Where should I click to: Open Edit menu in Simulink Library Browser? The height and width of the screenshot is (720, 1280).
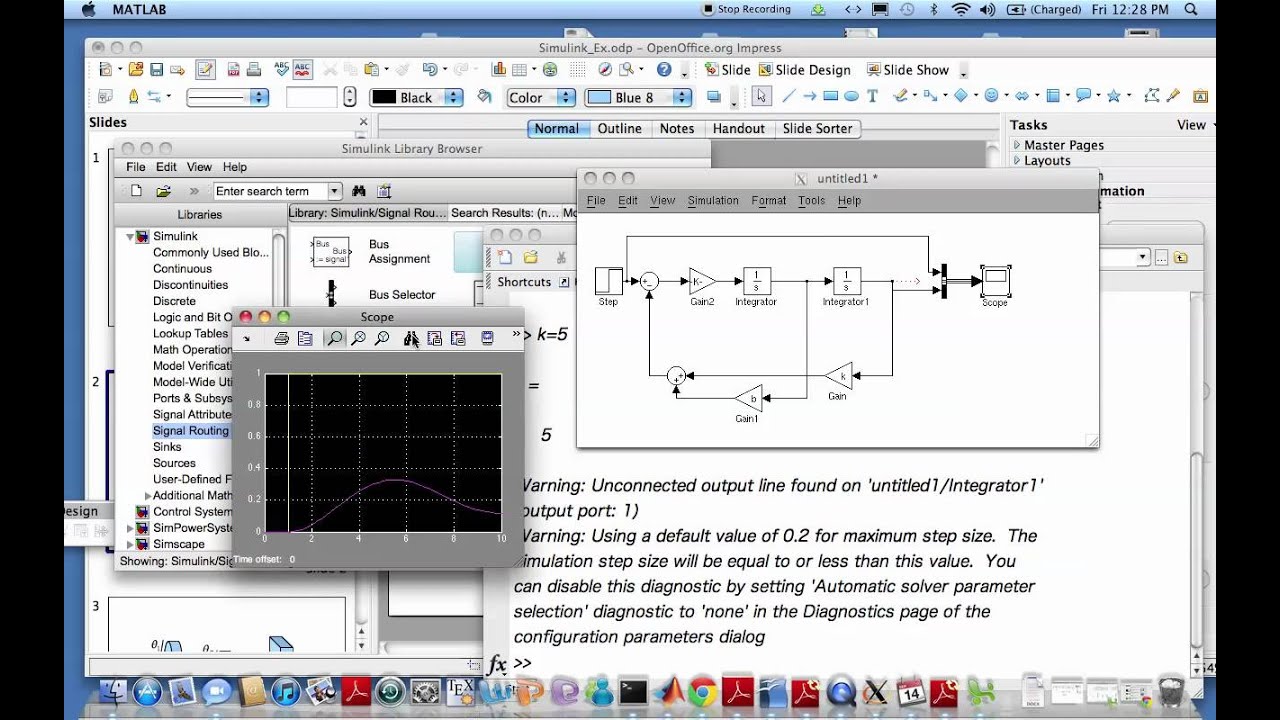click(166, 167)
